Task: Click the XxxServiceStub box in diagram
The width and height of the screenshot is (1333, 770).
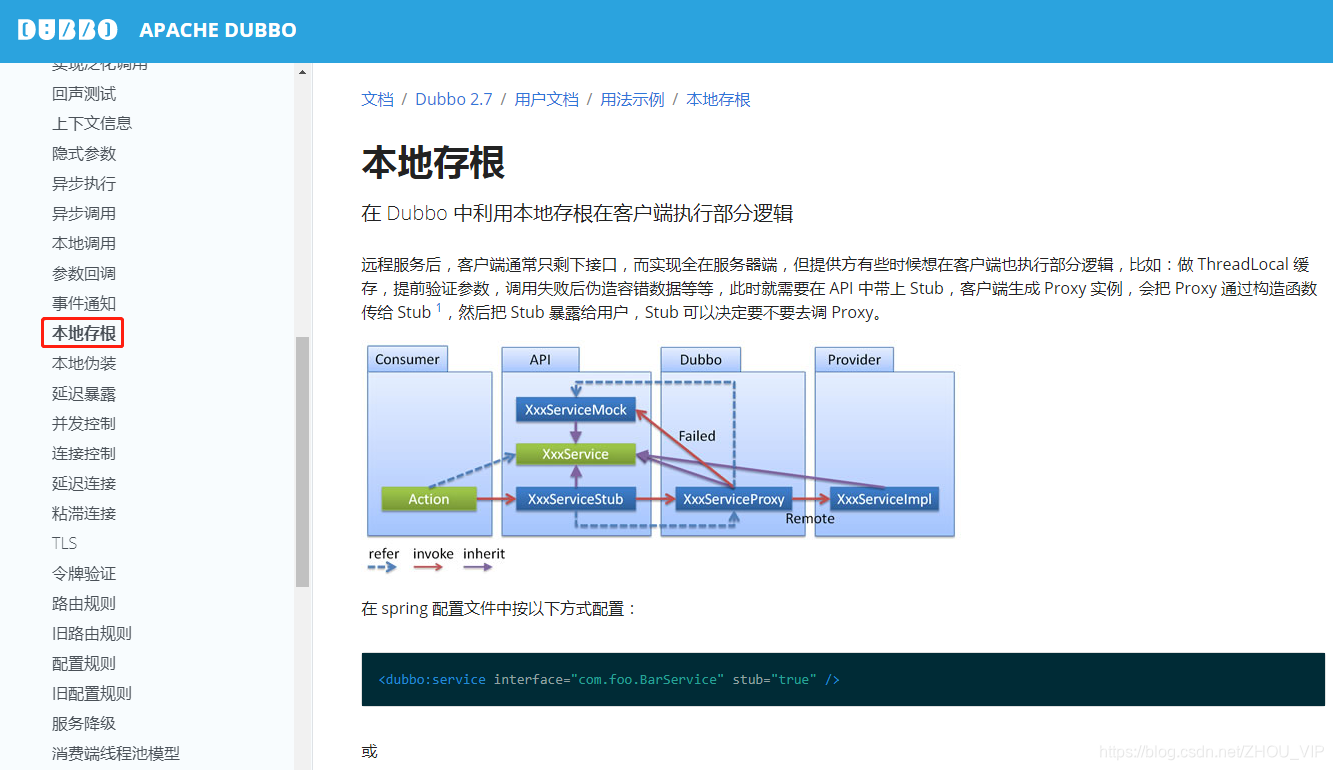Action: pyautogui.click(x=575, y=498)
